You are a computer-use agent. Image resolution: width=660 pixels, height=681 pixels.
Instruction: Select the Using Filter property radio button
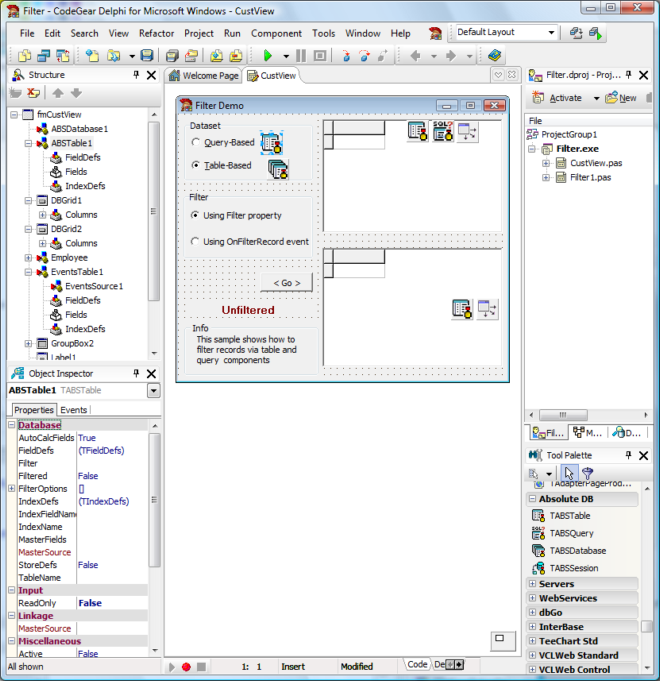click(195, 215)
